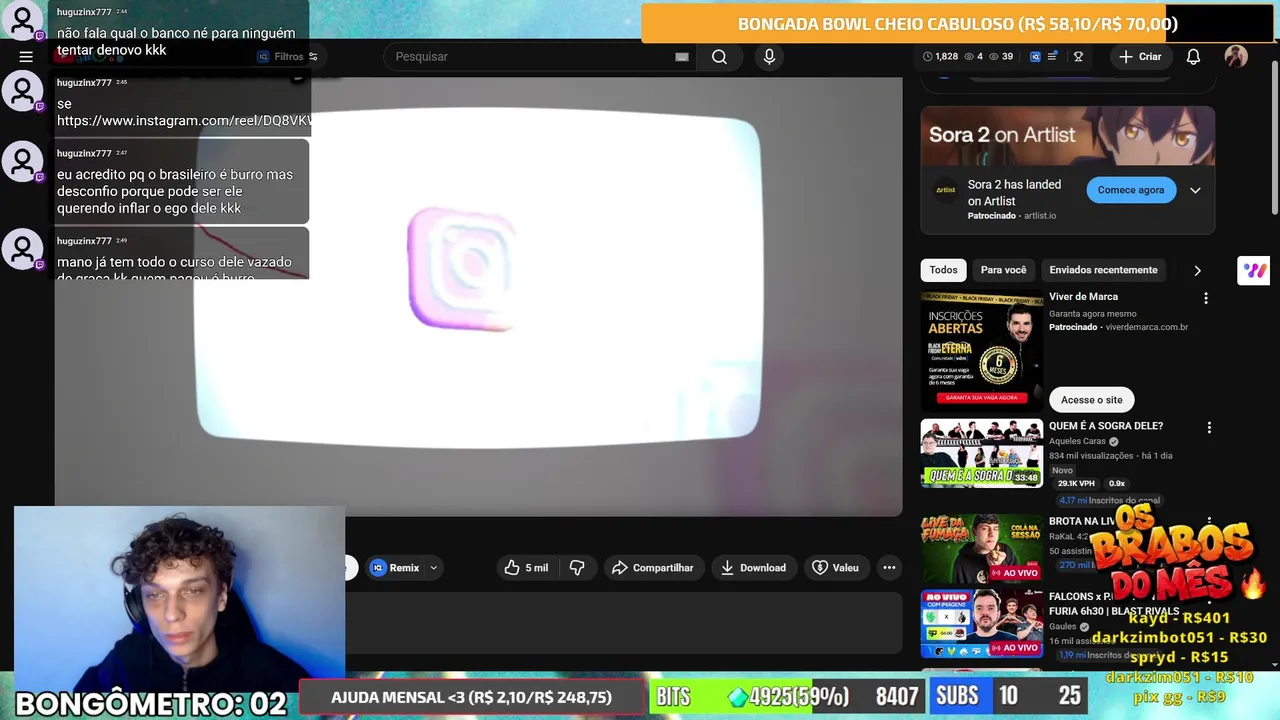The width and height of the screenshot is (1280, 720).
Task: Open the Sora 2 on Artlist banner
Action: [1067, 136]
